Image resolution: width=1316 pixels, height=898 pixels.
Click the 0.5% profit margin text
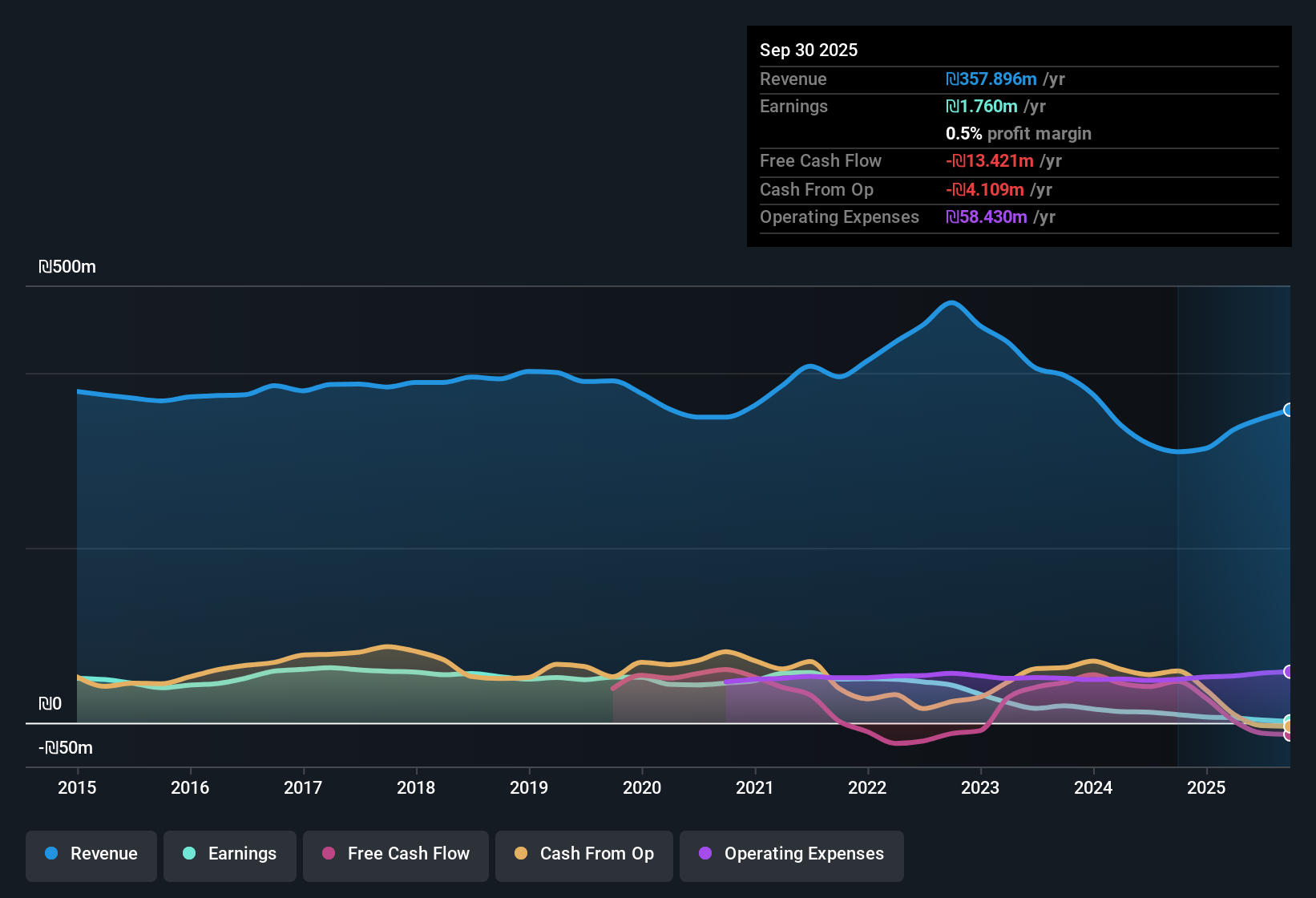1018,133
